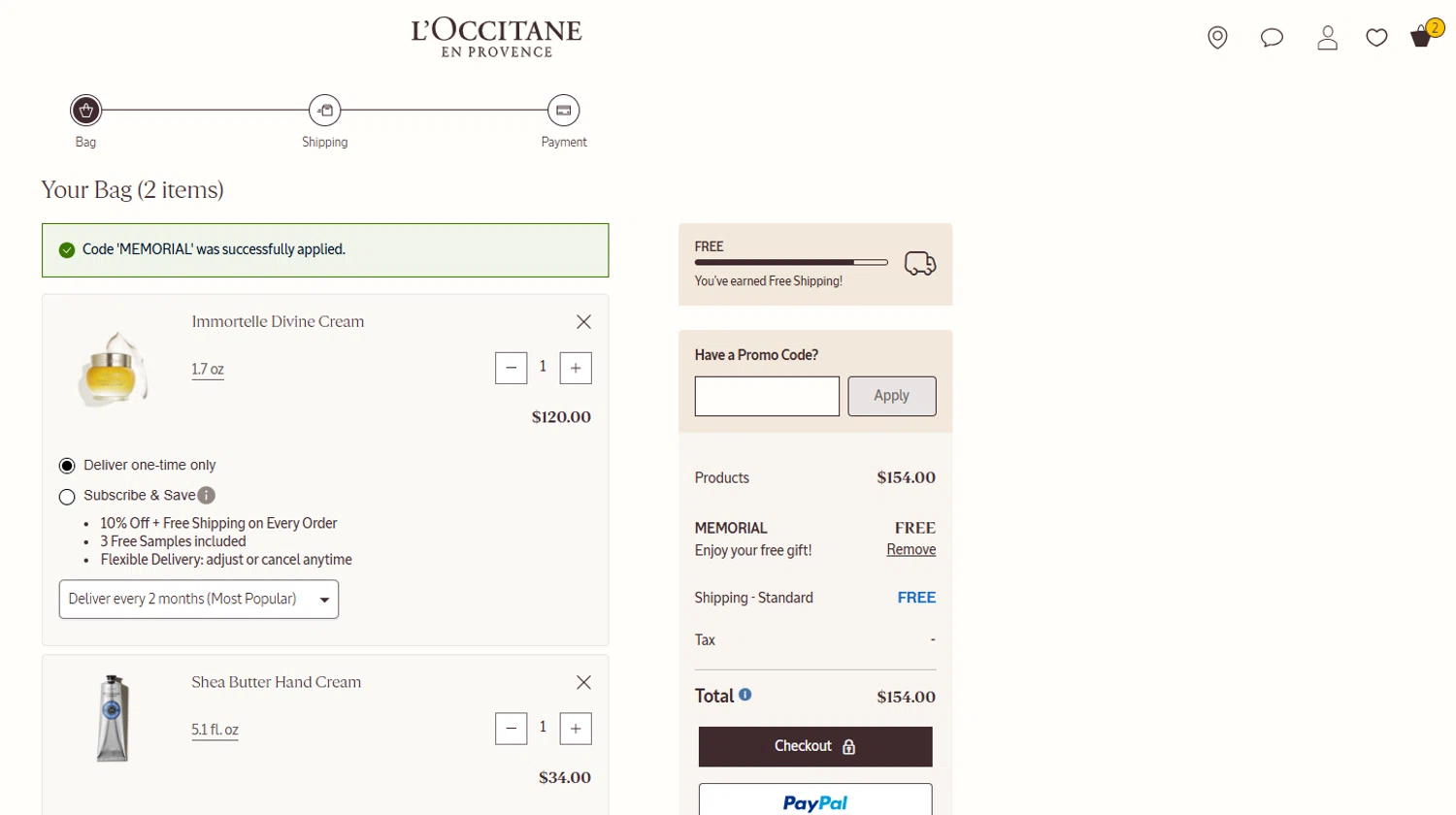The image size is (1456, 815).
Task: Choose the 1.7 oz size link
Action: point(208,370)
